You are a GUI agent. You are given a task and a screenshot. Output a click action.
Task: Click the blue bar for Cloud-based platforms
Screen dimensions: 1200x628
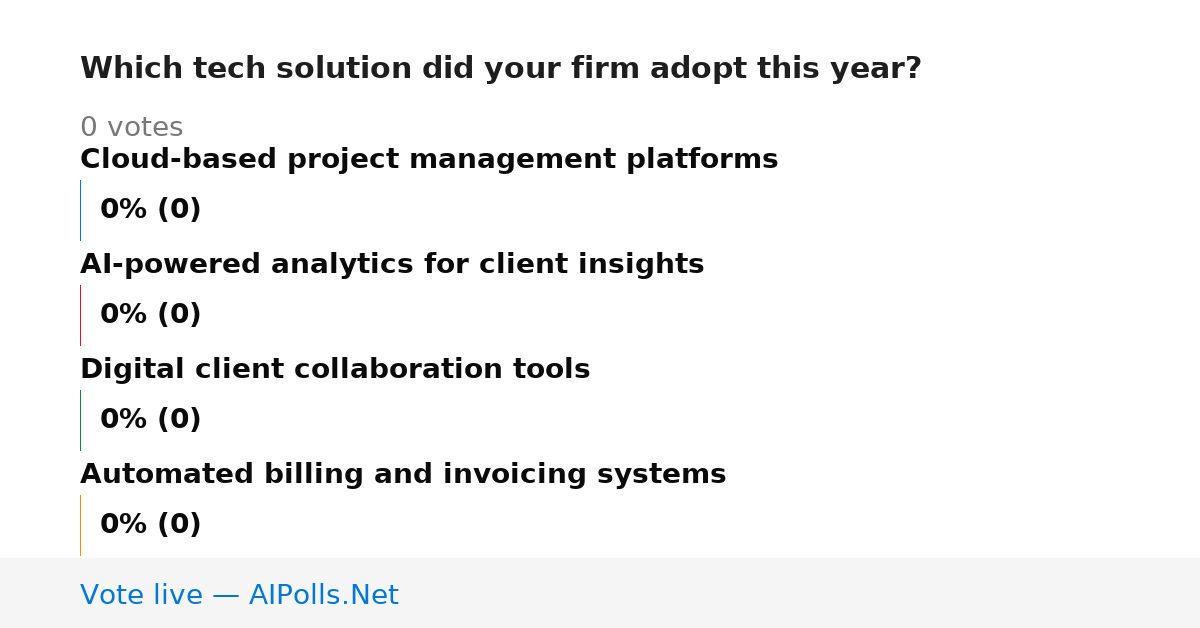(80, 210)
